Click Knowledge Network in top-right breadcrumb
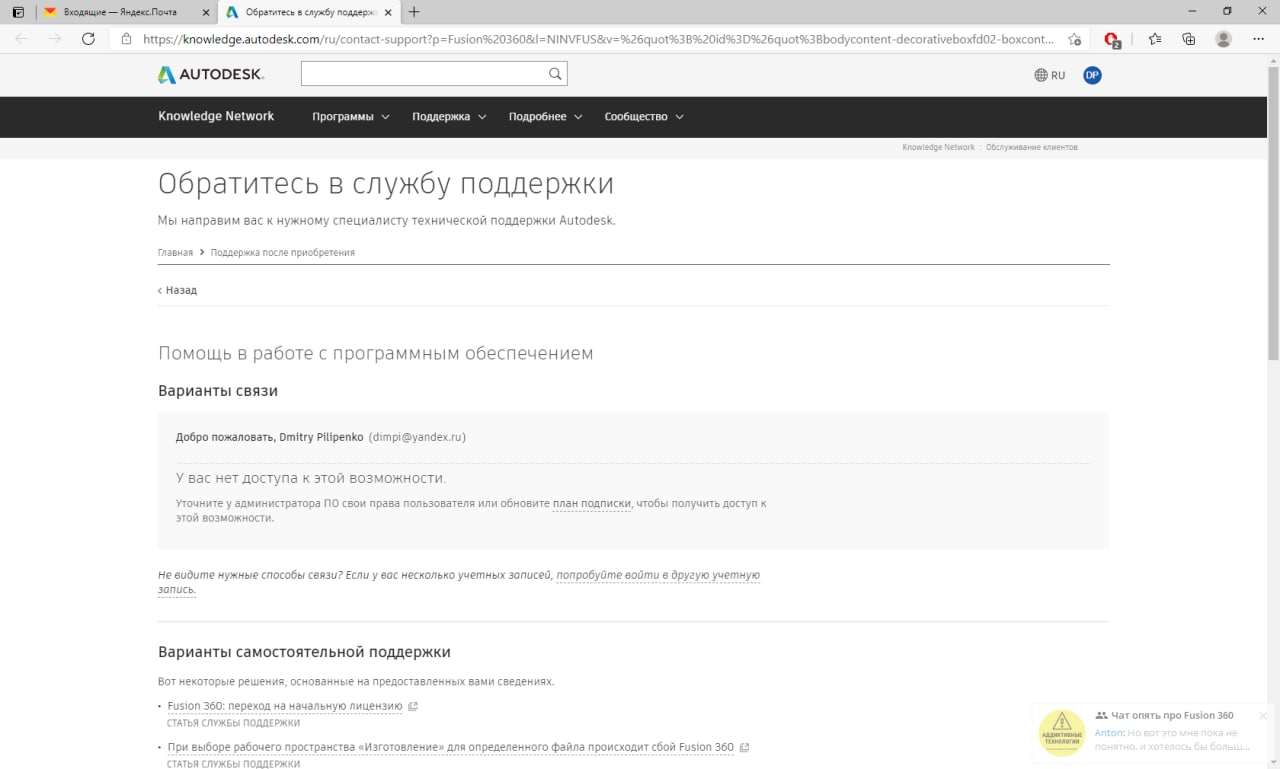 point(938,147)
